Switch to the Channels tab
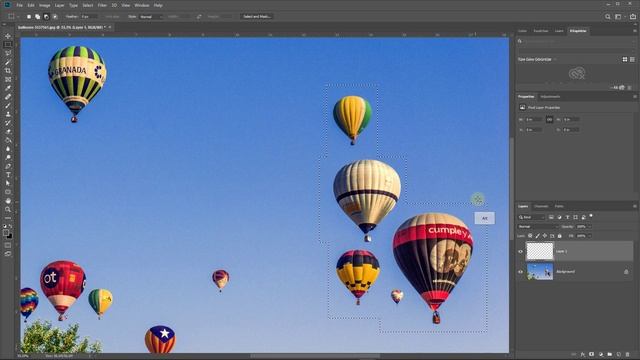The height and width of the screenshot is (360, 640). [541, 207]
